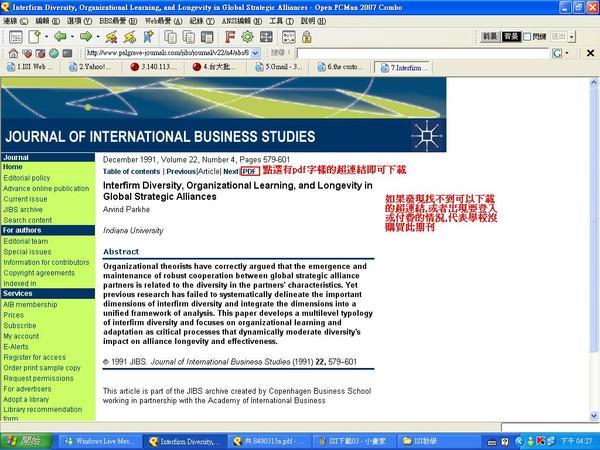
Task: Click the gray keyboard icon left of address bar
Action: click(x=67, y=53)
